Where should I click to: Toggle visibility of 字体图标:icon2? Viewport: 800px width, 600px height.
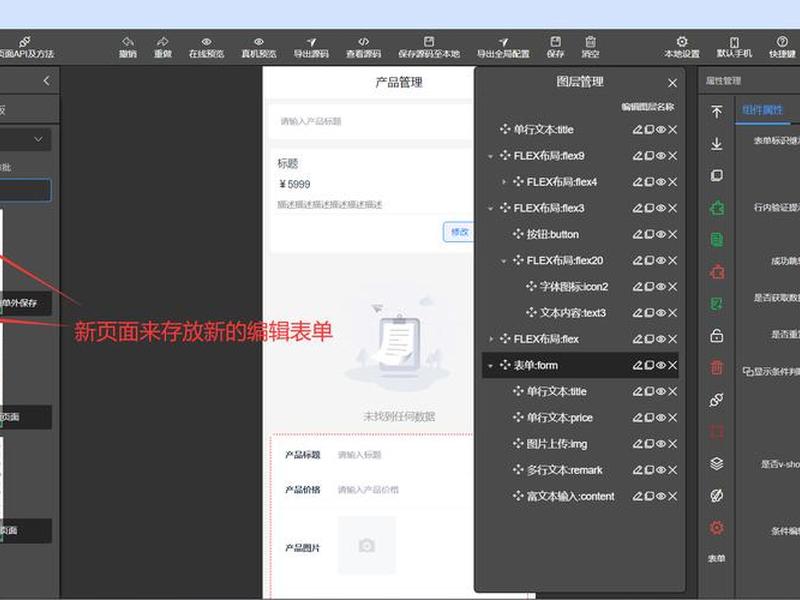pos(661,287)
